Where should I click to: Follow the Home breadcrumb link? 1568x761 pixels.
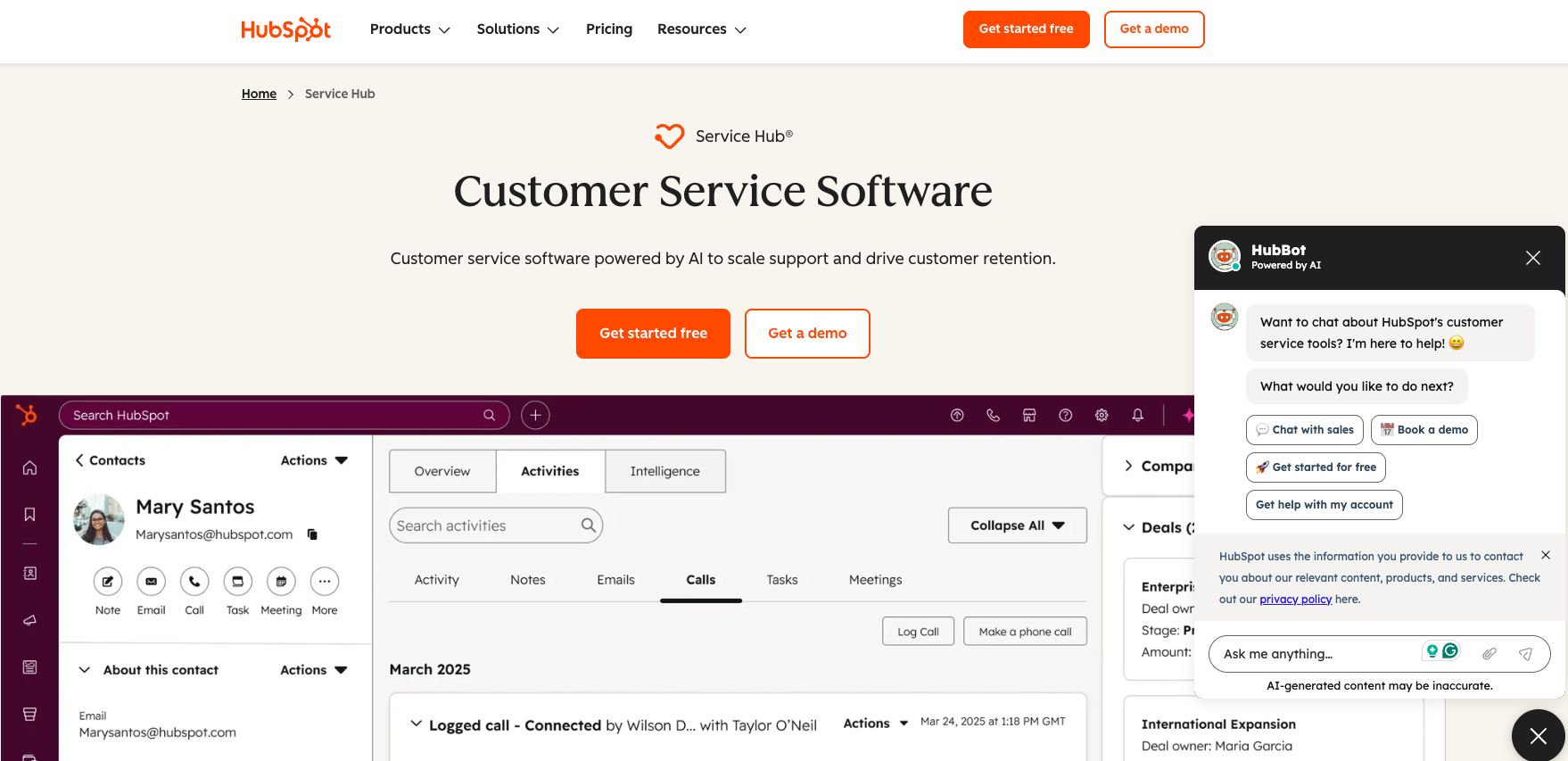click(259, 94)
